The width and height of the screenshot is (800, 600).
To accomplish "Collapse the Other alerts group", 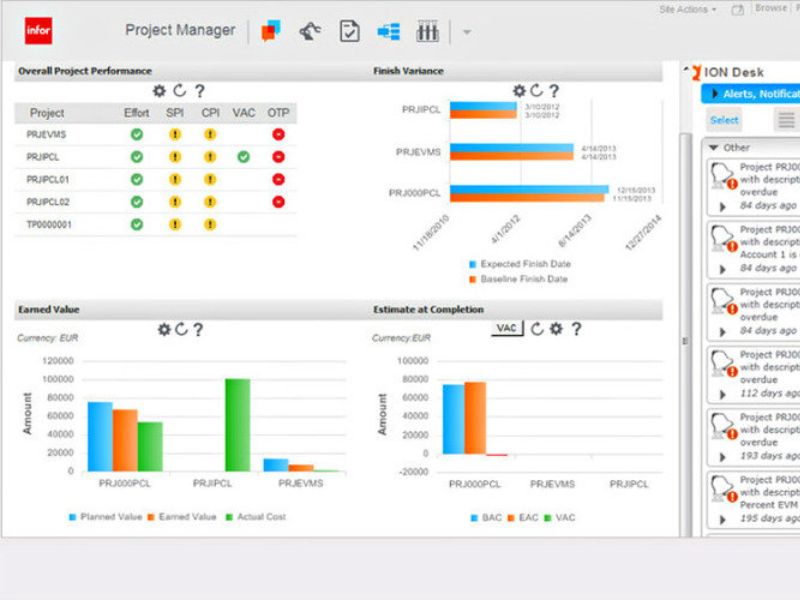I will pos(713,148).
